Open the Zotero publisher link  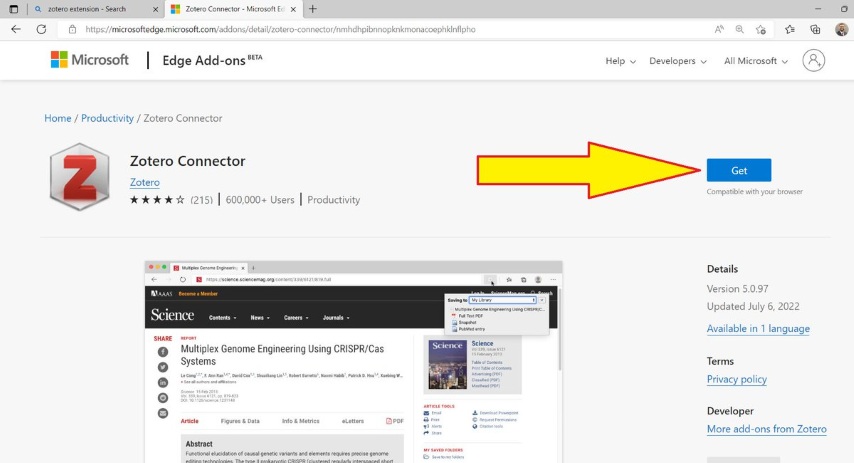click(x=144, y=182)
